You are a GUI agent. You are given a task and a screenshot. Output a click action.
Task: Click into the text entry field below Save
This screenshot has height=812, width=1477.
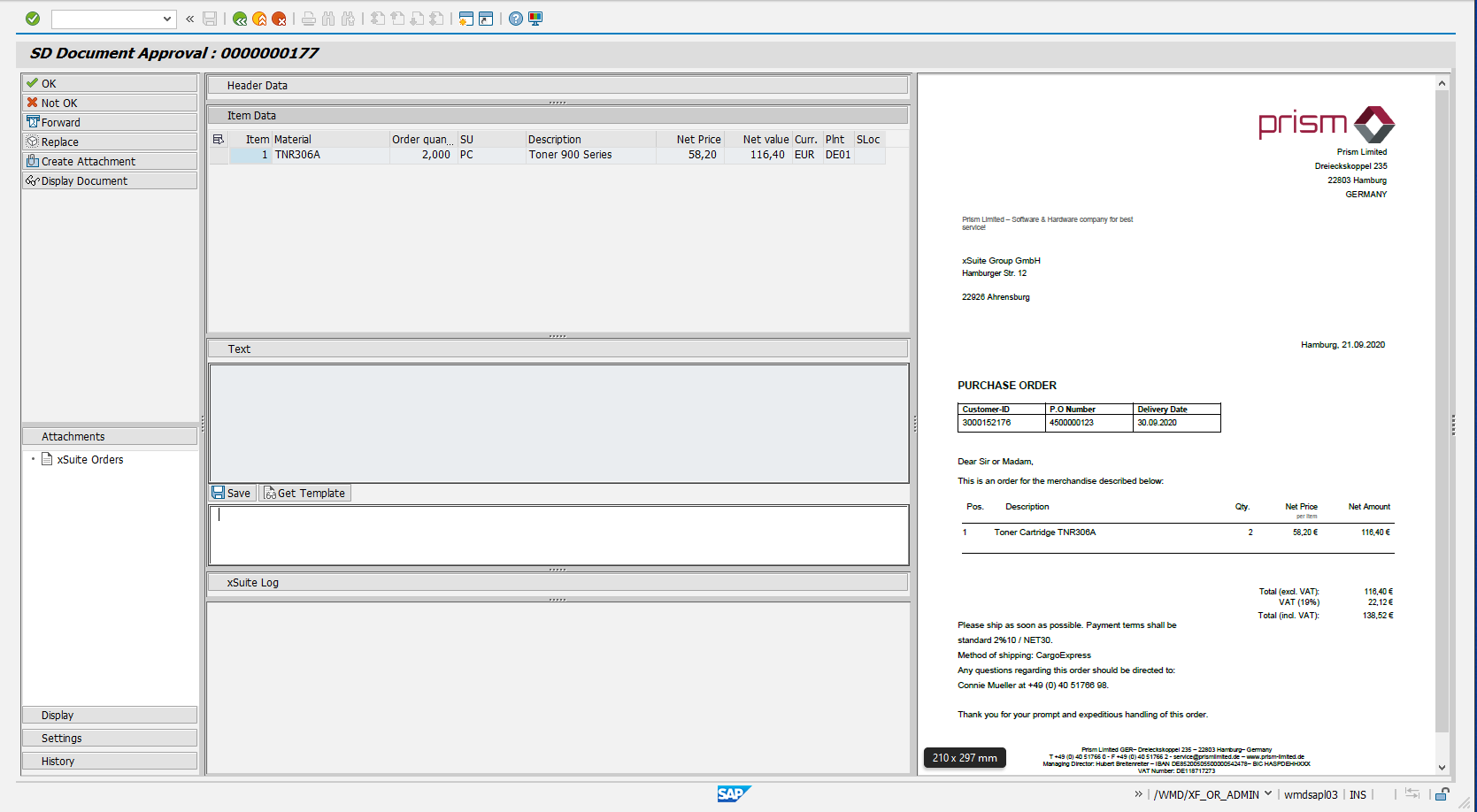pos(558,534)
